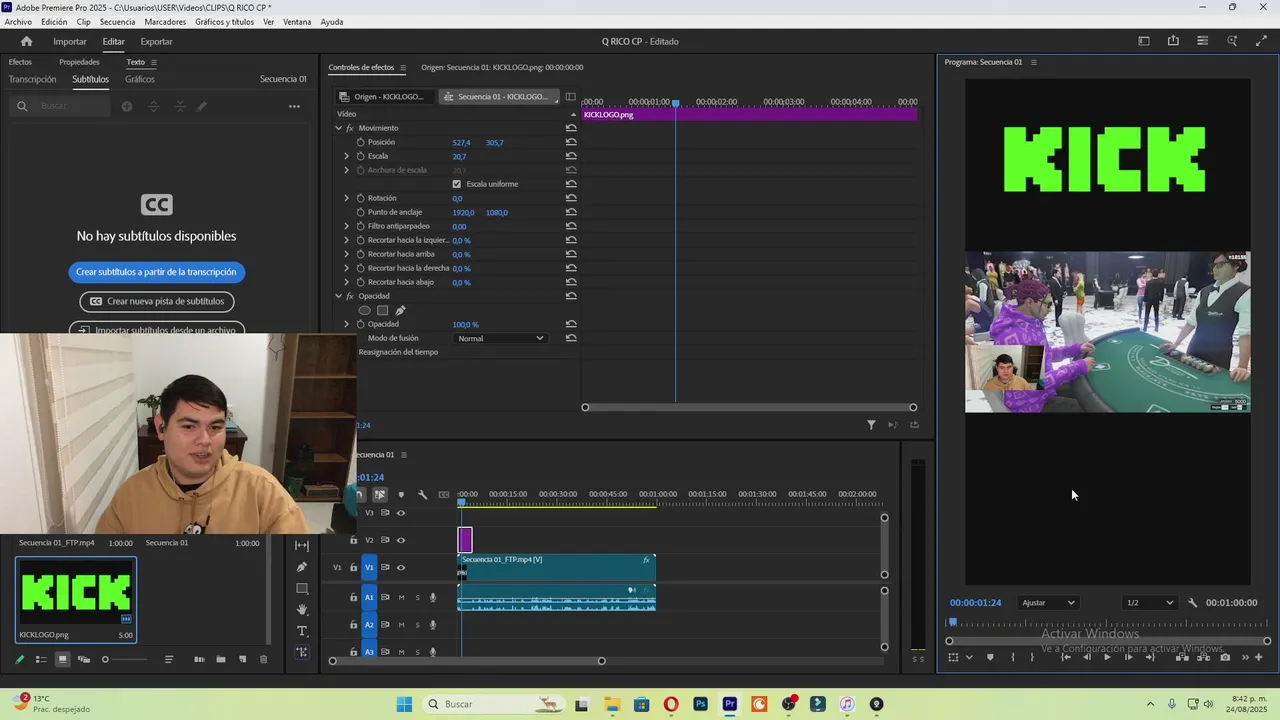Open the button editor plus icon

tap(1258, 657)
